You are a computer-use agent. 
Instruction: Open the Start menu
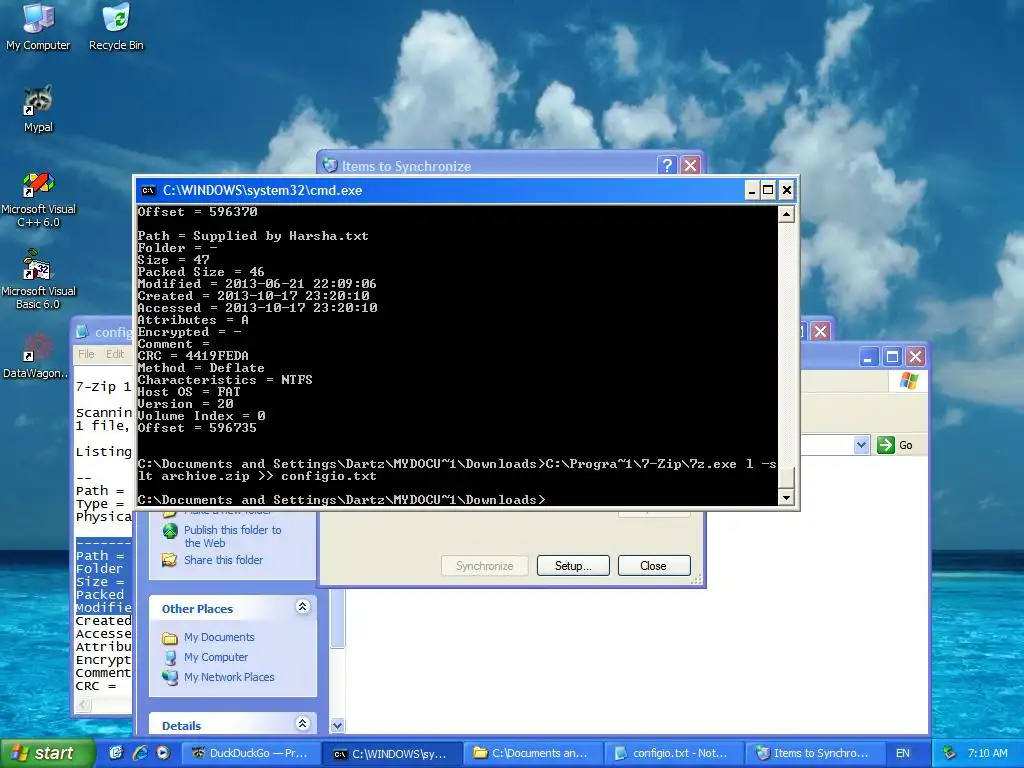(x=47, y=753)
